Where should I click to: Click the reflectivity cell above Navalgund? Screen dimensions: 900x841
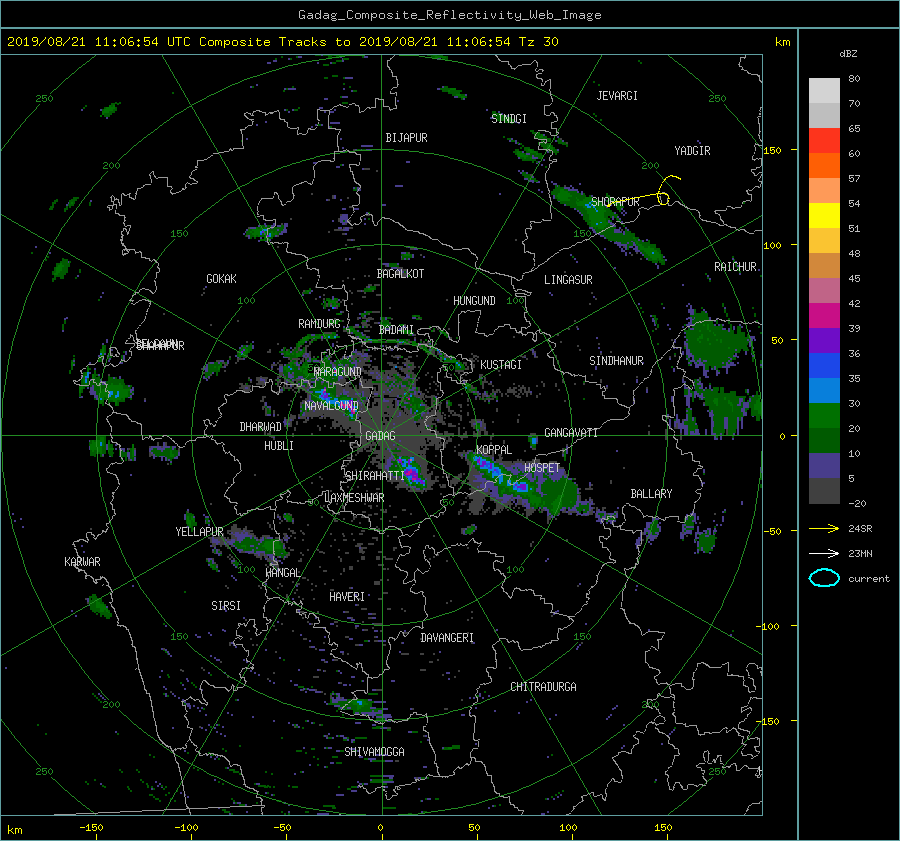coord(323,394)
